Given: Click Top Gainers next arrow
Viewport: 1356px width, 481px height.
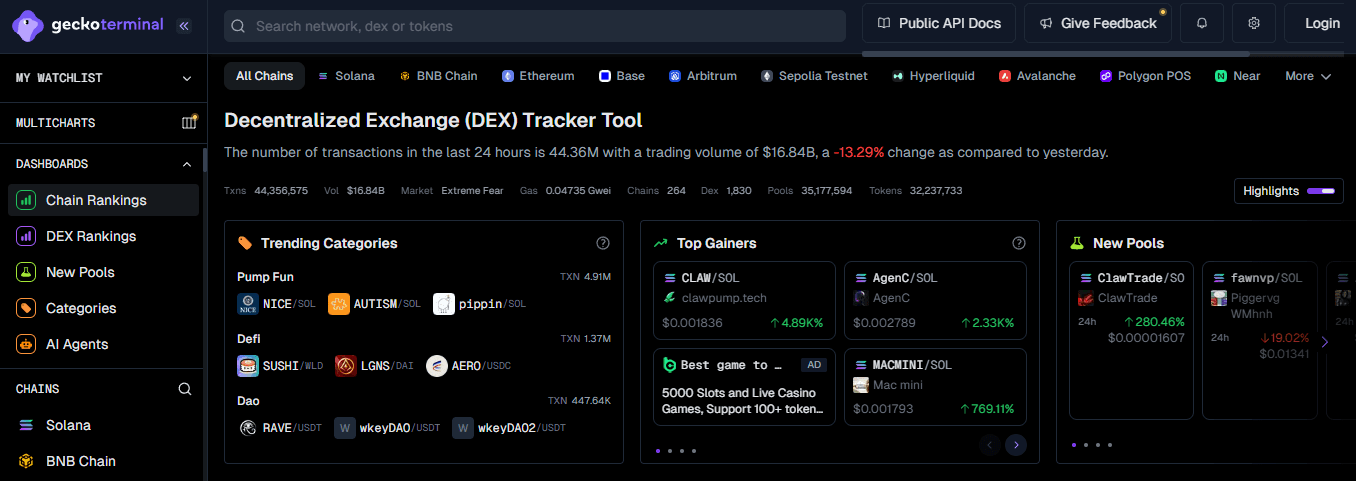Looking at the screenshot, I should click(x=1016, y=445).
